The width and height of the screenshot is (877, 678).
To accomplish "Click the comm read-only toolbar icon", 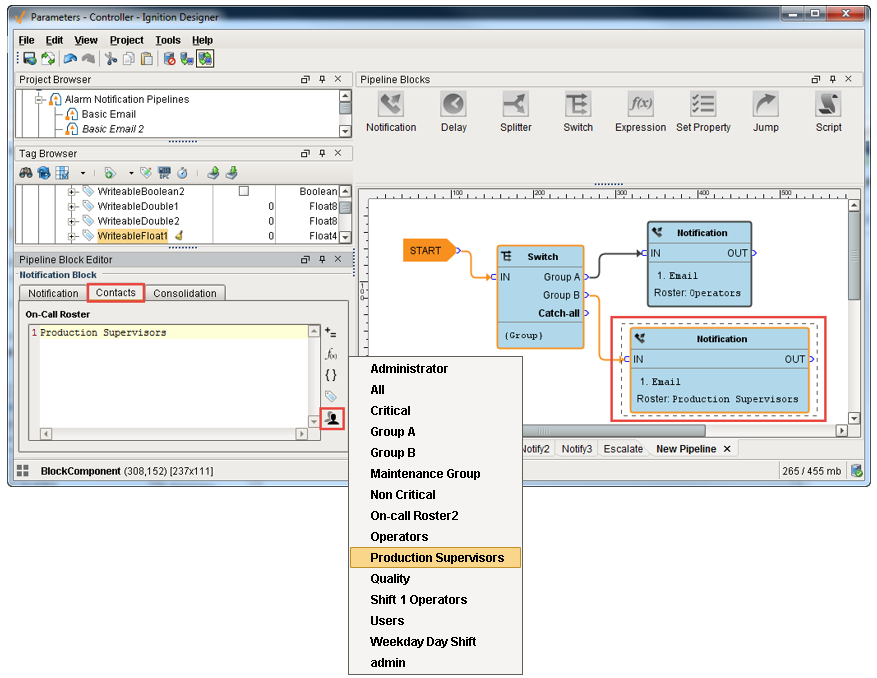I will [187, 58].
